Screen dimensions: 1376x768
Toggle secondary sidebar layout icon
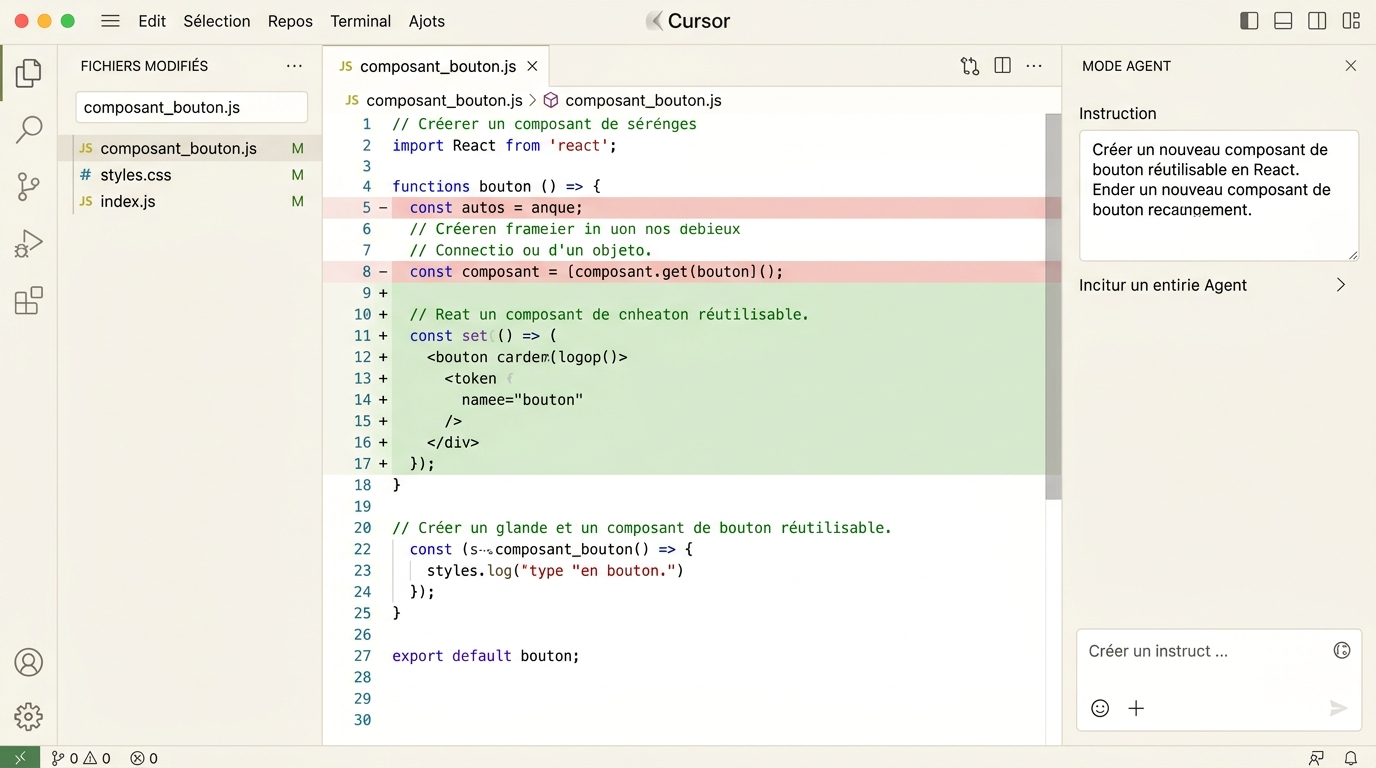(1317, 21)
